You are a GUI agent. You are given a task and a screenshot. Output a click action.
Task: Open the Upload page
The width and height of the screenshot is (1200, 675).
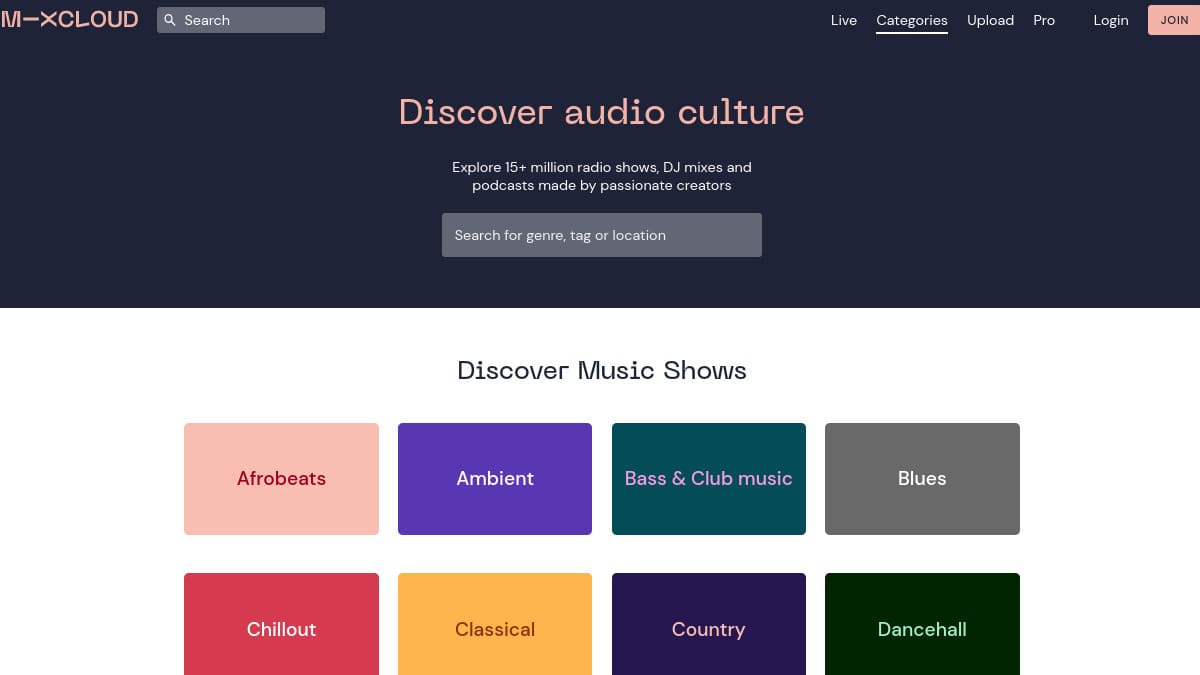[x=990, y=20]
